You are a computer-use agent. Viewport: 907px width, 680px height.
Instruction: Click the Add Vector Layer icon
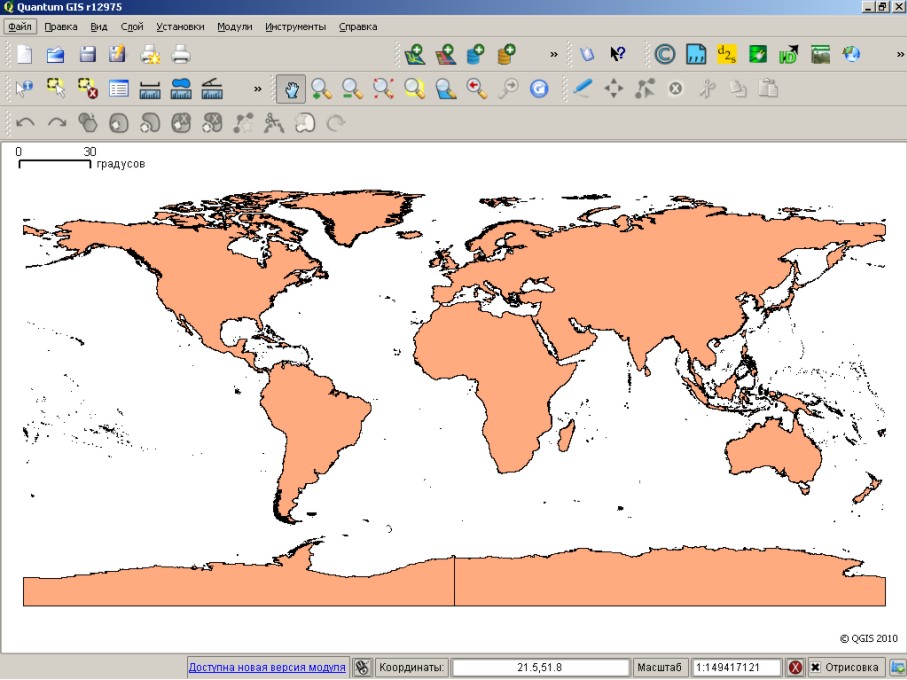pos(414,54)
